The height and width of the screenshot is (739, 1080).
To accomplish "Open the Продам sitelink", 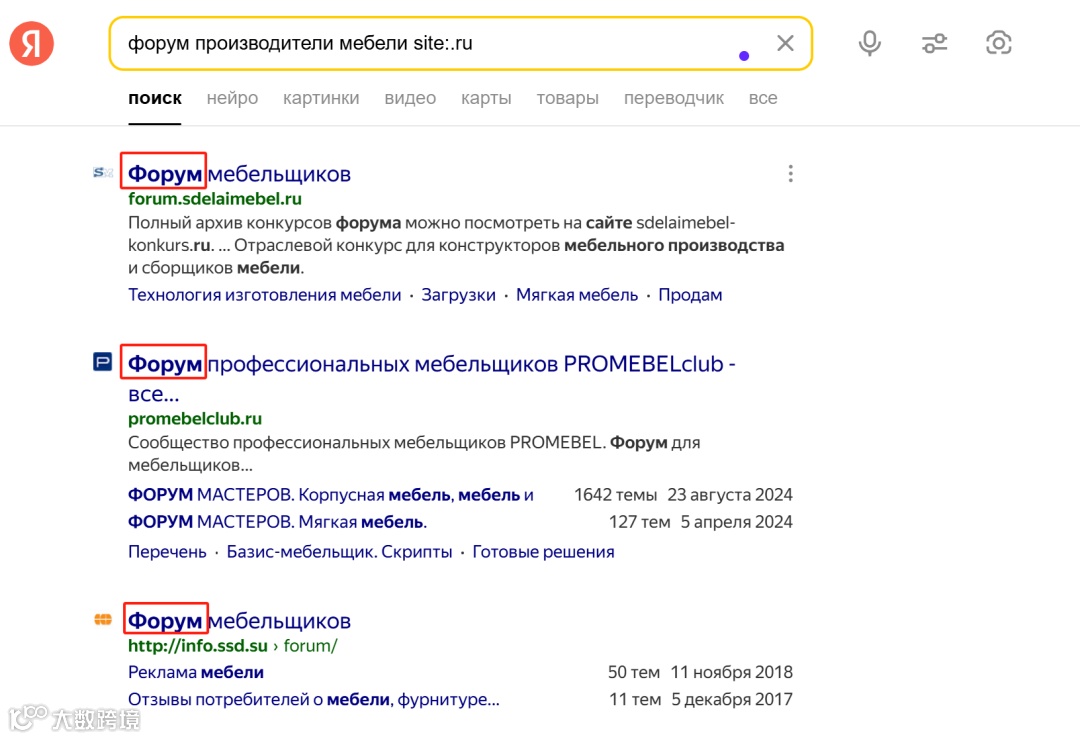I will point(690,295).
